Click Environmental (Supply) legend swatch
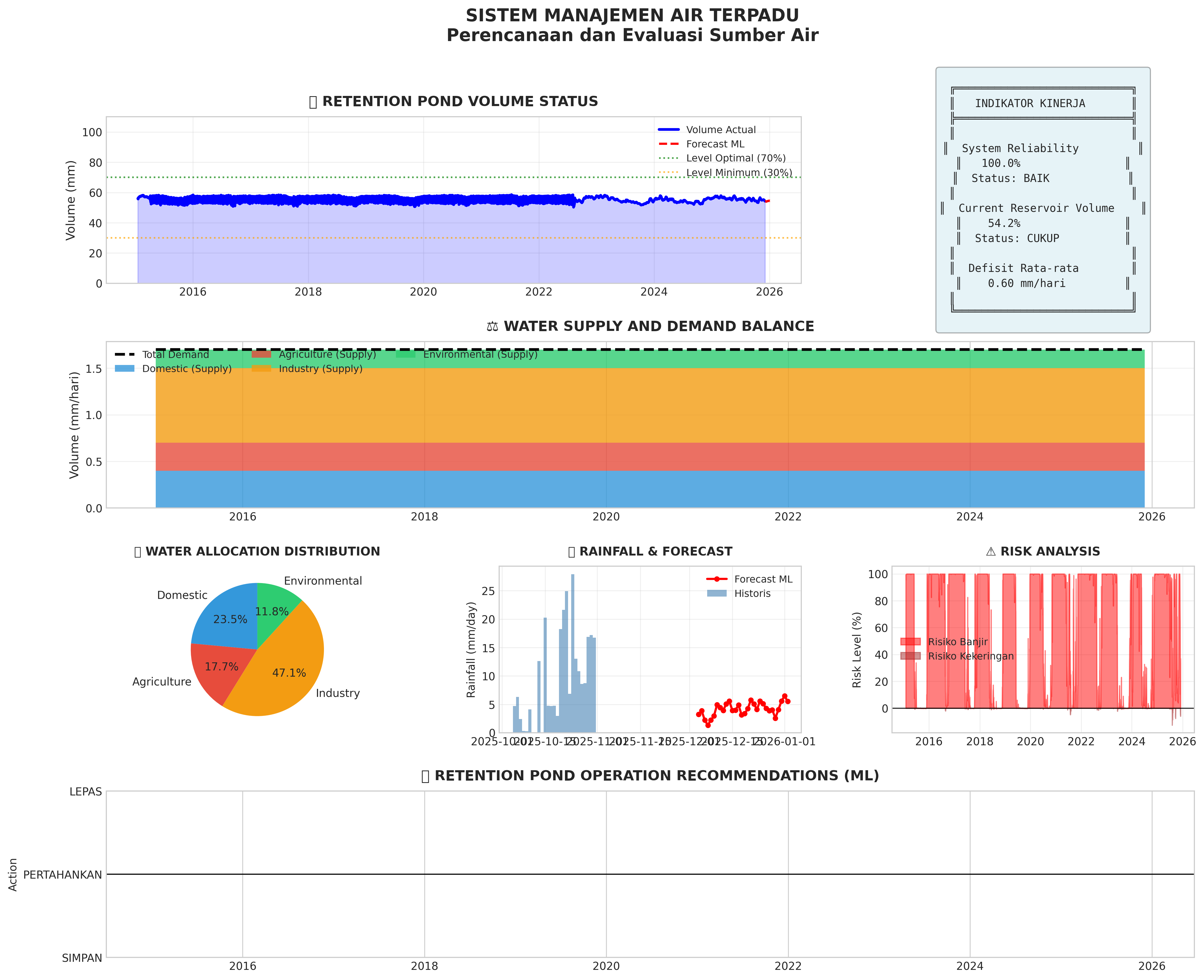 [405, 355]
